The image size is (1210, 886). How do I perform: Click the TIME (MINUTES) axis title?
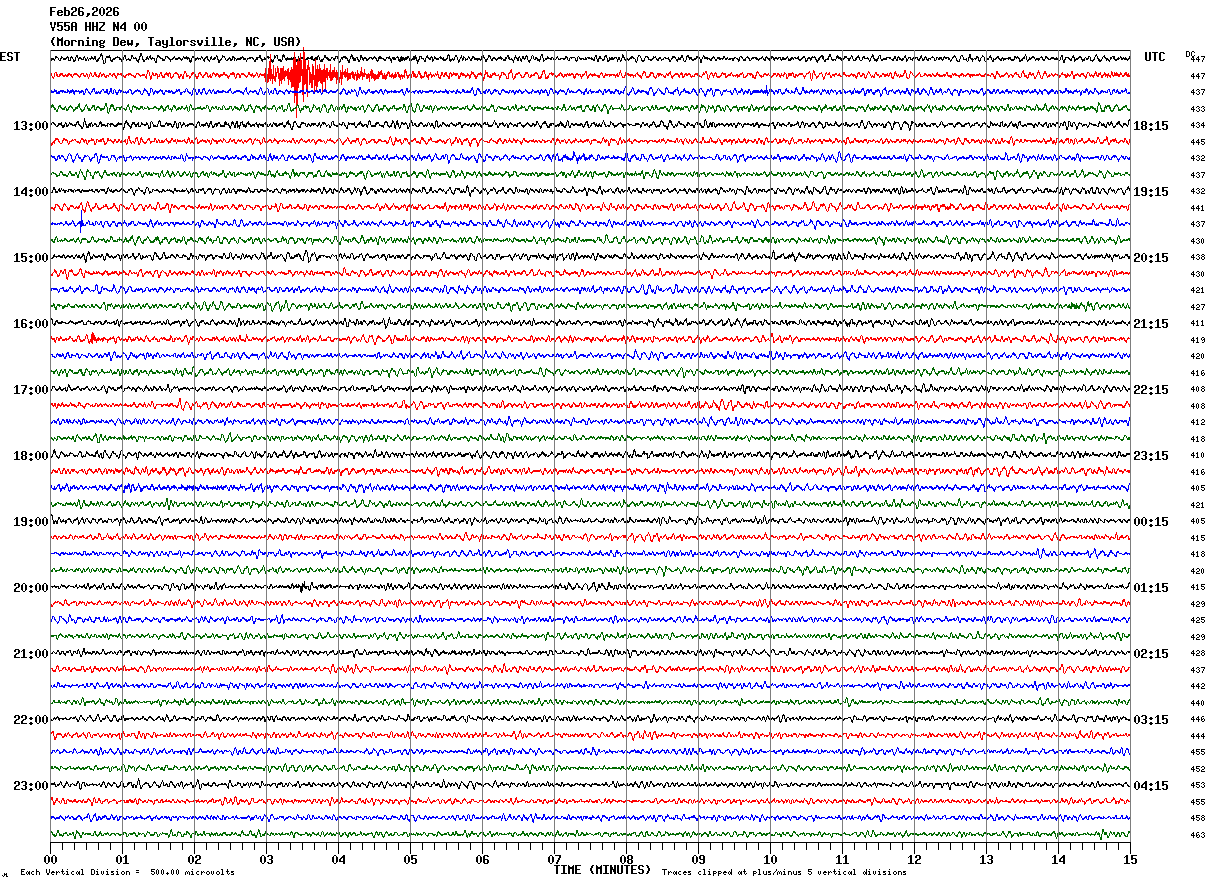click(602, 870)
